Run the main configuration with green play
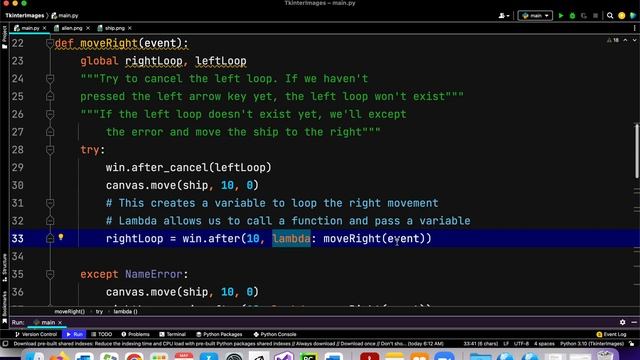The width and height of the screenshot is (640, 360). coord(561,16)
